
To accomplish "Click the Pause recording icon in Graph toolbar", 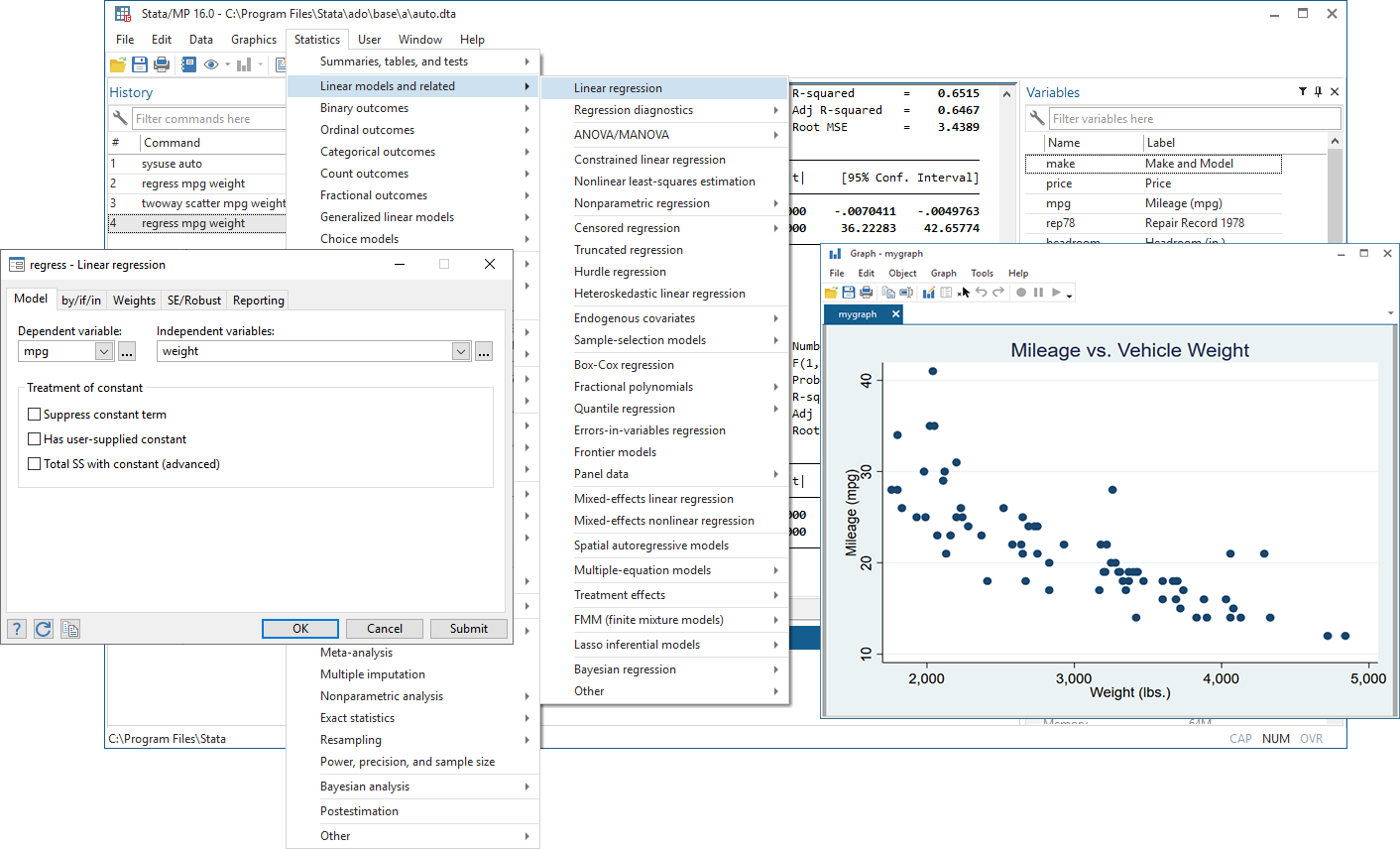I will 1038,293.
